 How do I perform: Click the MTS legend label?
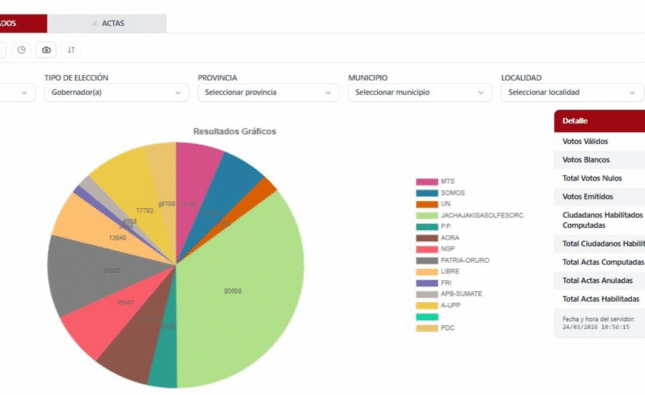point(448,181)
